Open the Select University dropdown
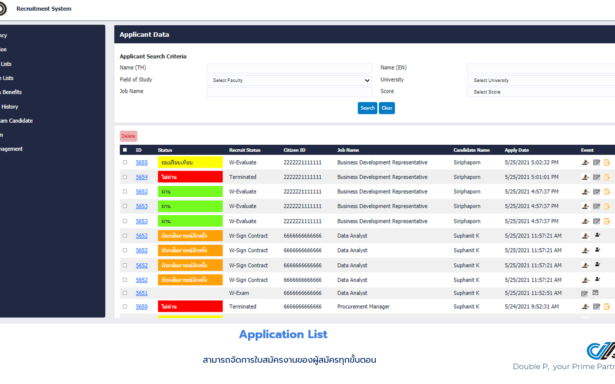Screen dimensions: 615x384 tap(541, 80)
